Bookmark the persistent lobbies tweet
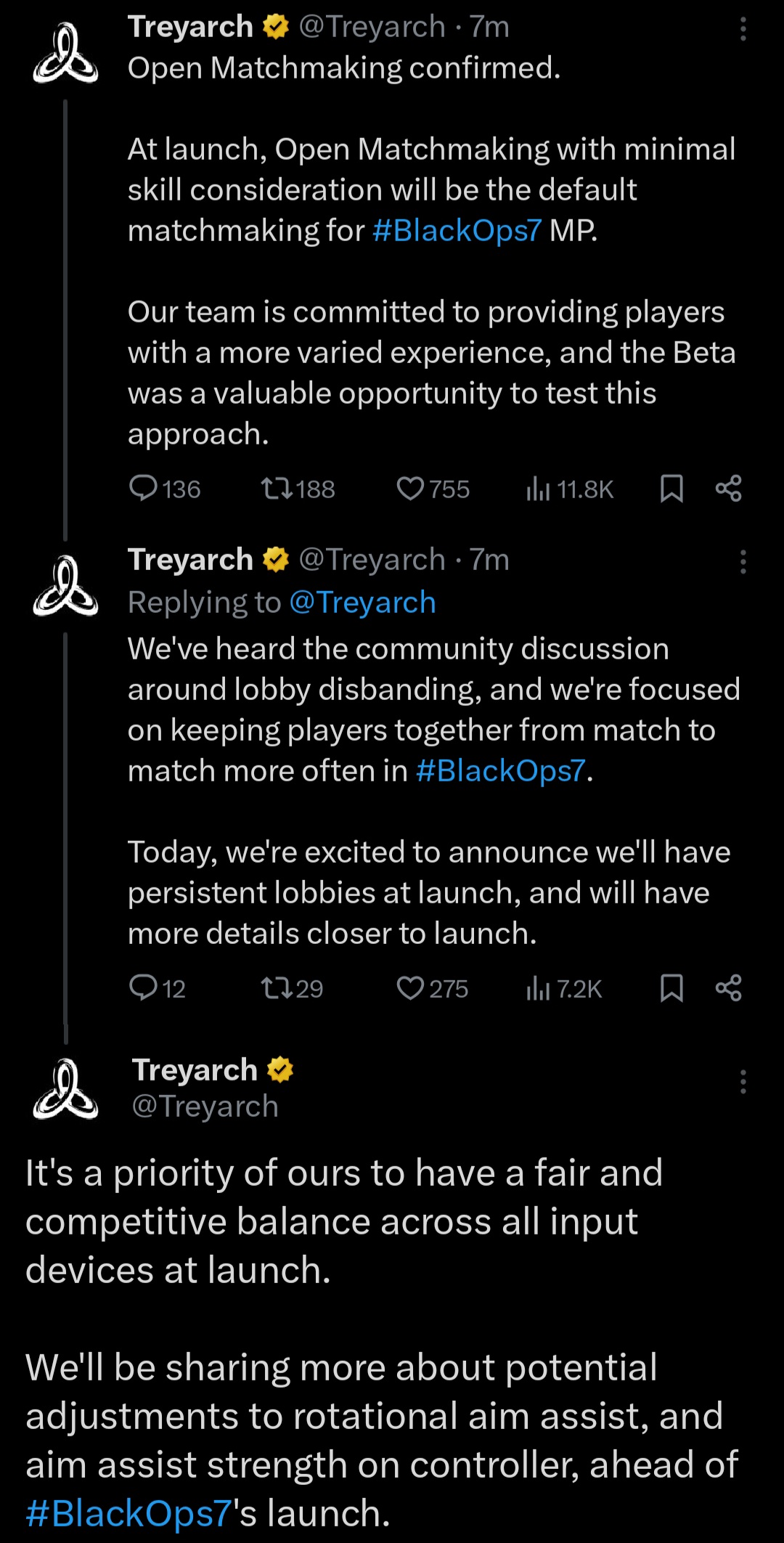784x1543 pixels. click(671, 988)
